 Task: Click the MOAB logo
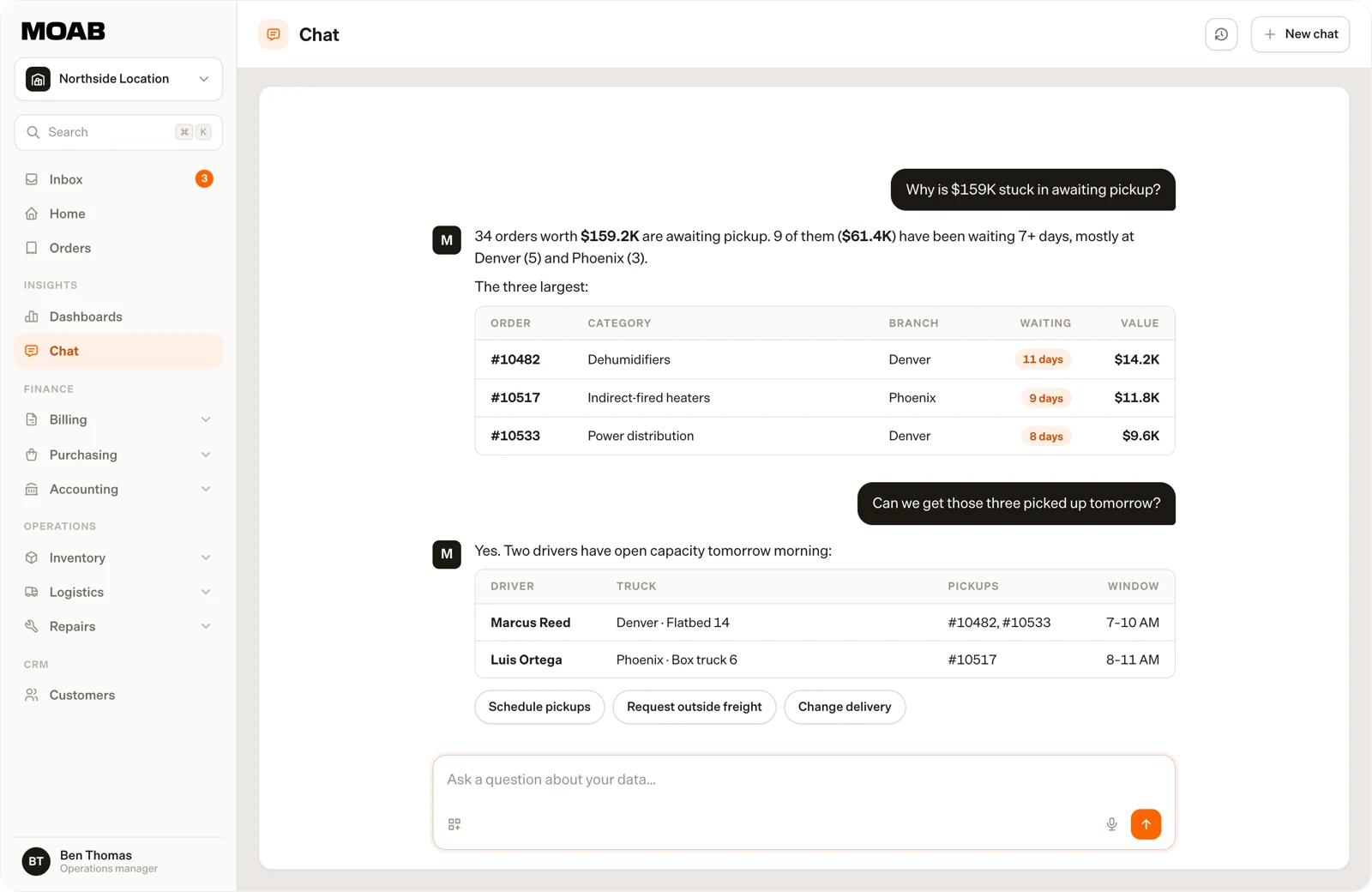(63, 32)
